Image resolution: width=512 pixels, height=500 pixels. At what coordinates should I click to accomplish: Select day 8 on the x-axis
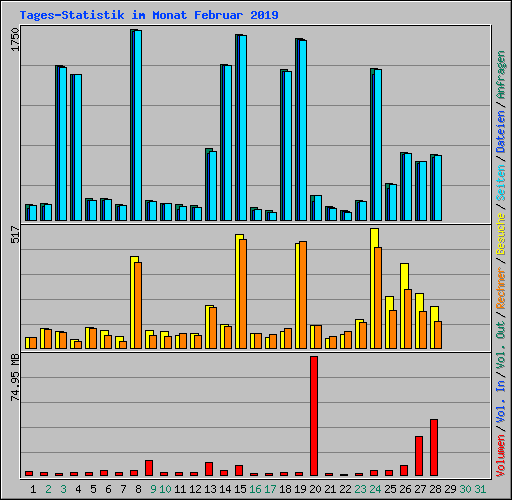click(138, 489)
